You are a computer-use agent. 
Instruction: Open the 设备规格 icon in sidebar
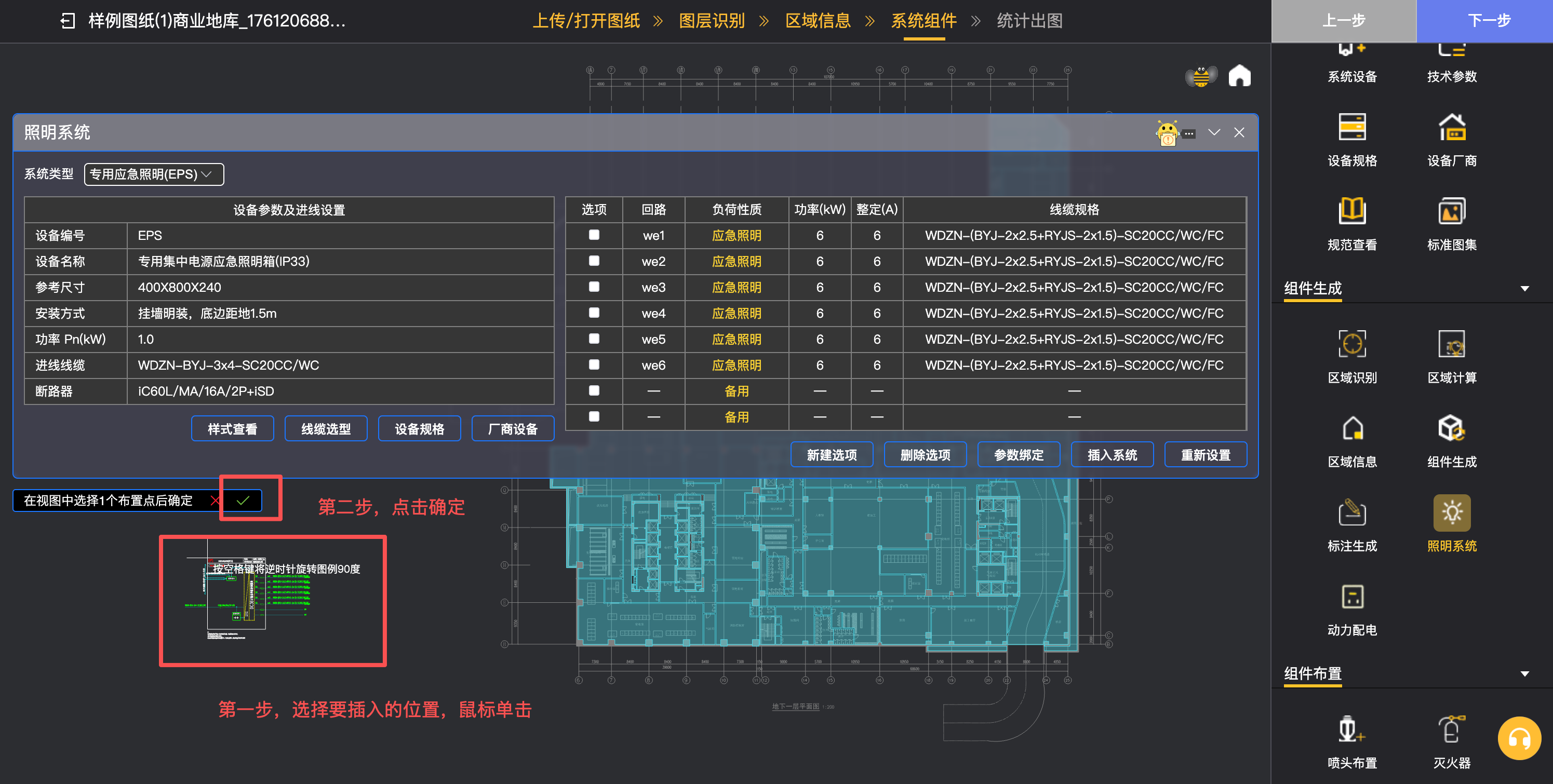click(1351, 128)
